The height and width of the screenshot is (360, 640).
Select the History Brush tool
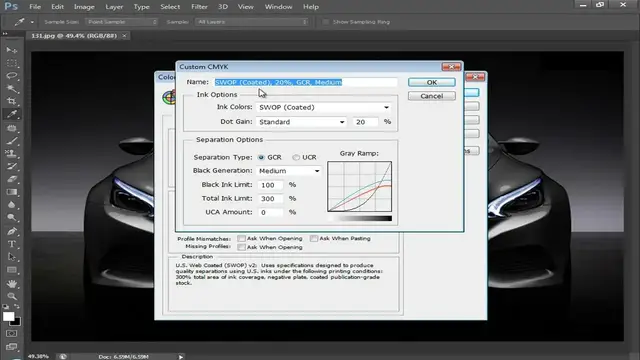coord(12,167)
